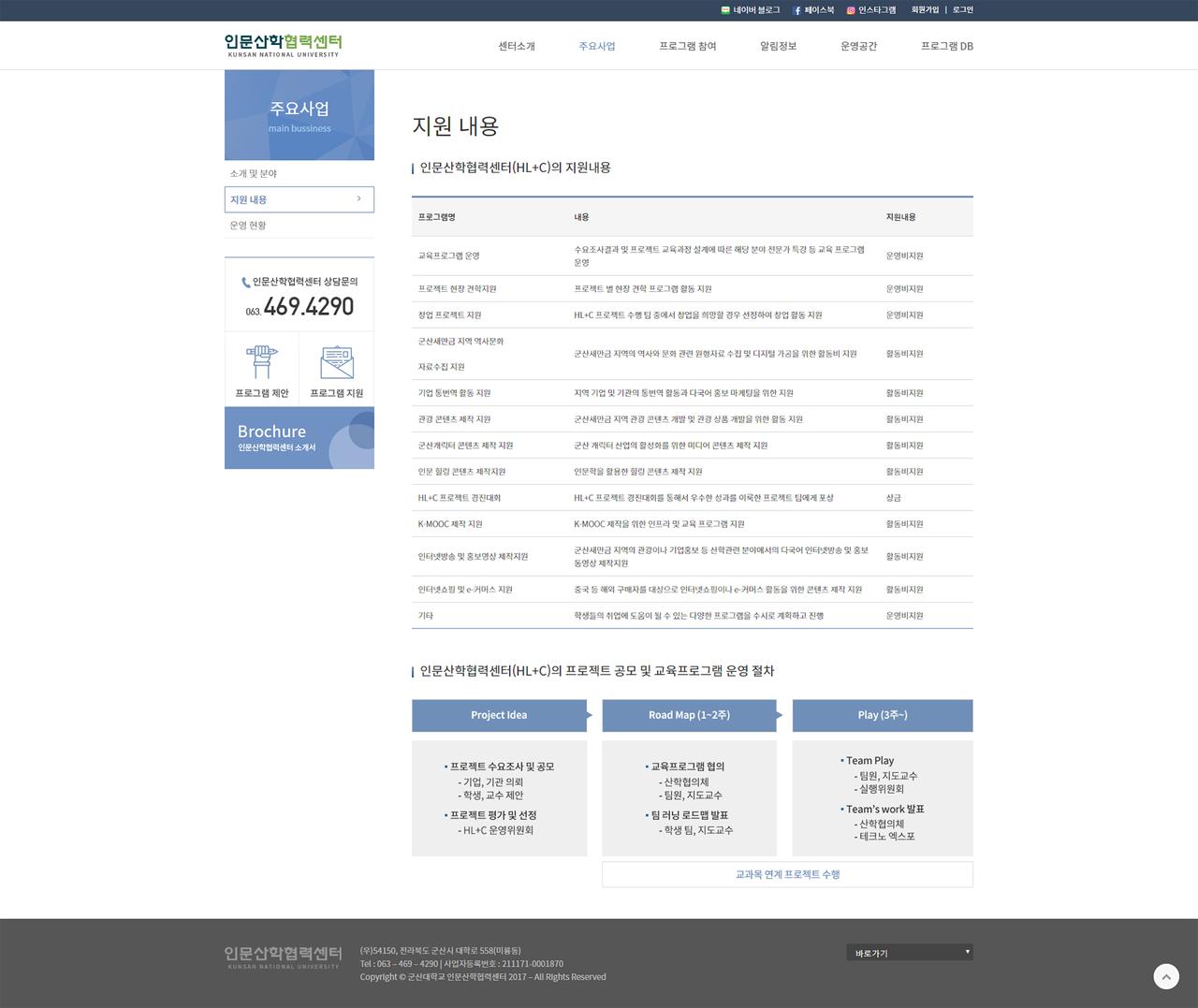Viewport: 1198px width, 1008px height.
Task: Click the Play (3주~) step header
Action: [883, 715]
